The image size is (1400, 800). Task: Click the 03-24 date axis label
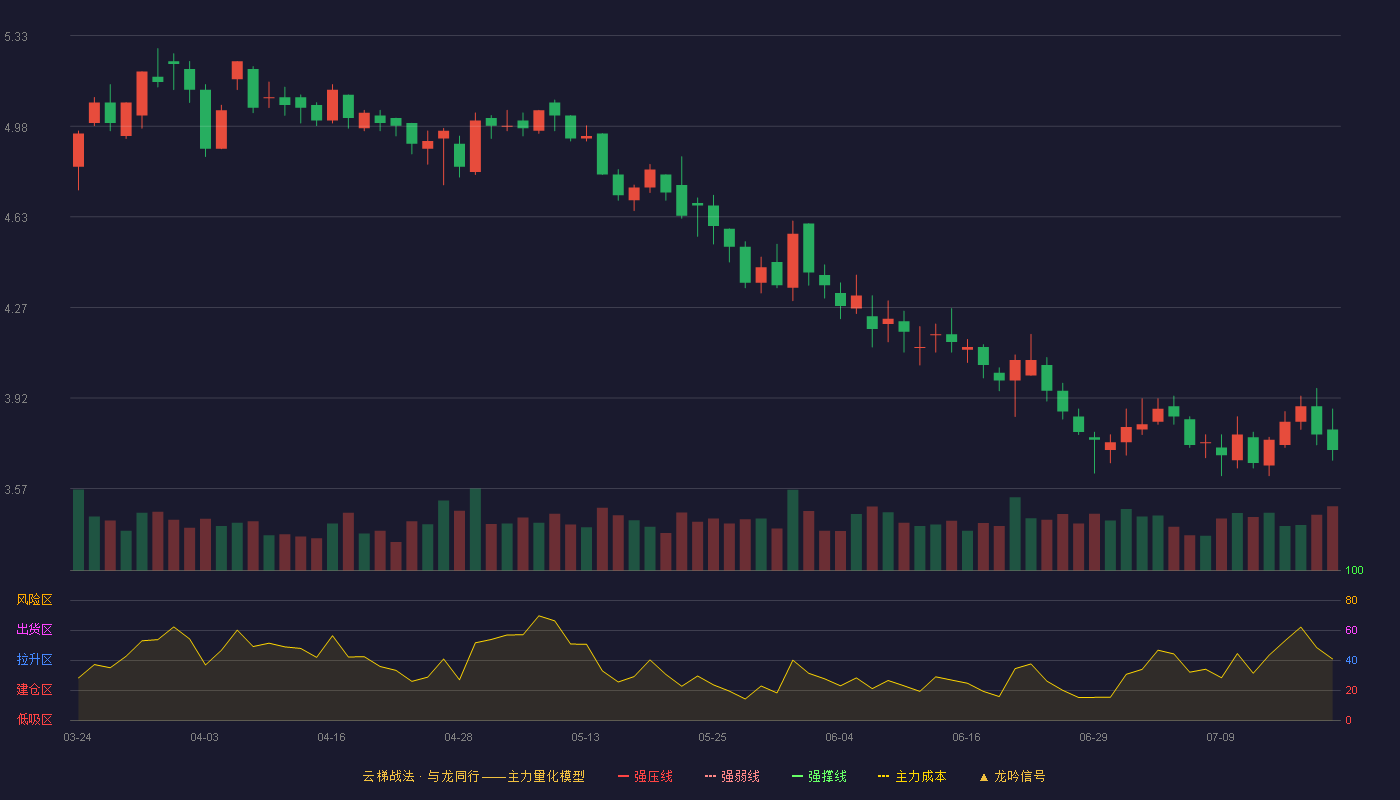[x=77, y=737]
